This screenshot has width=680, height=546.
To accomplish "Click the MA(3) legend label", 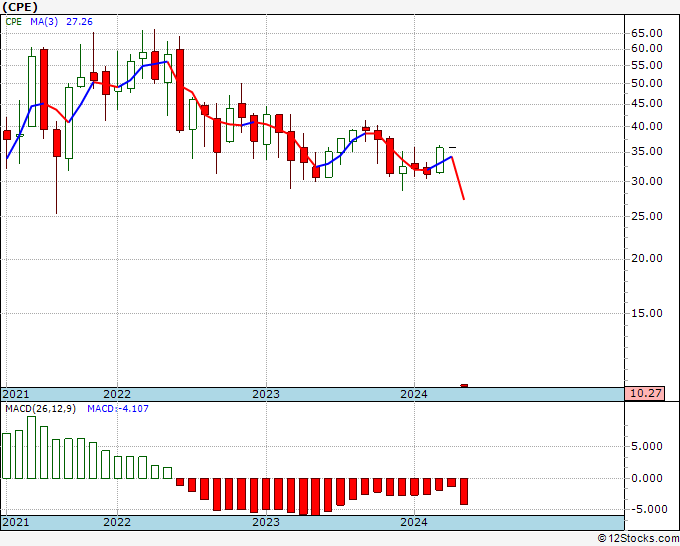I will [x=44, y=22].
